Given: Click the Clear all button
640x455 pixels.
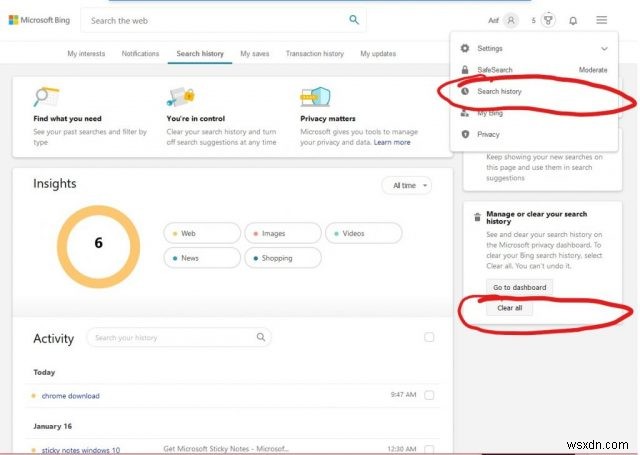Looking at the screenshot, I should coord(509,308).
